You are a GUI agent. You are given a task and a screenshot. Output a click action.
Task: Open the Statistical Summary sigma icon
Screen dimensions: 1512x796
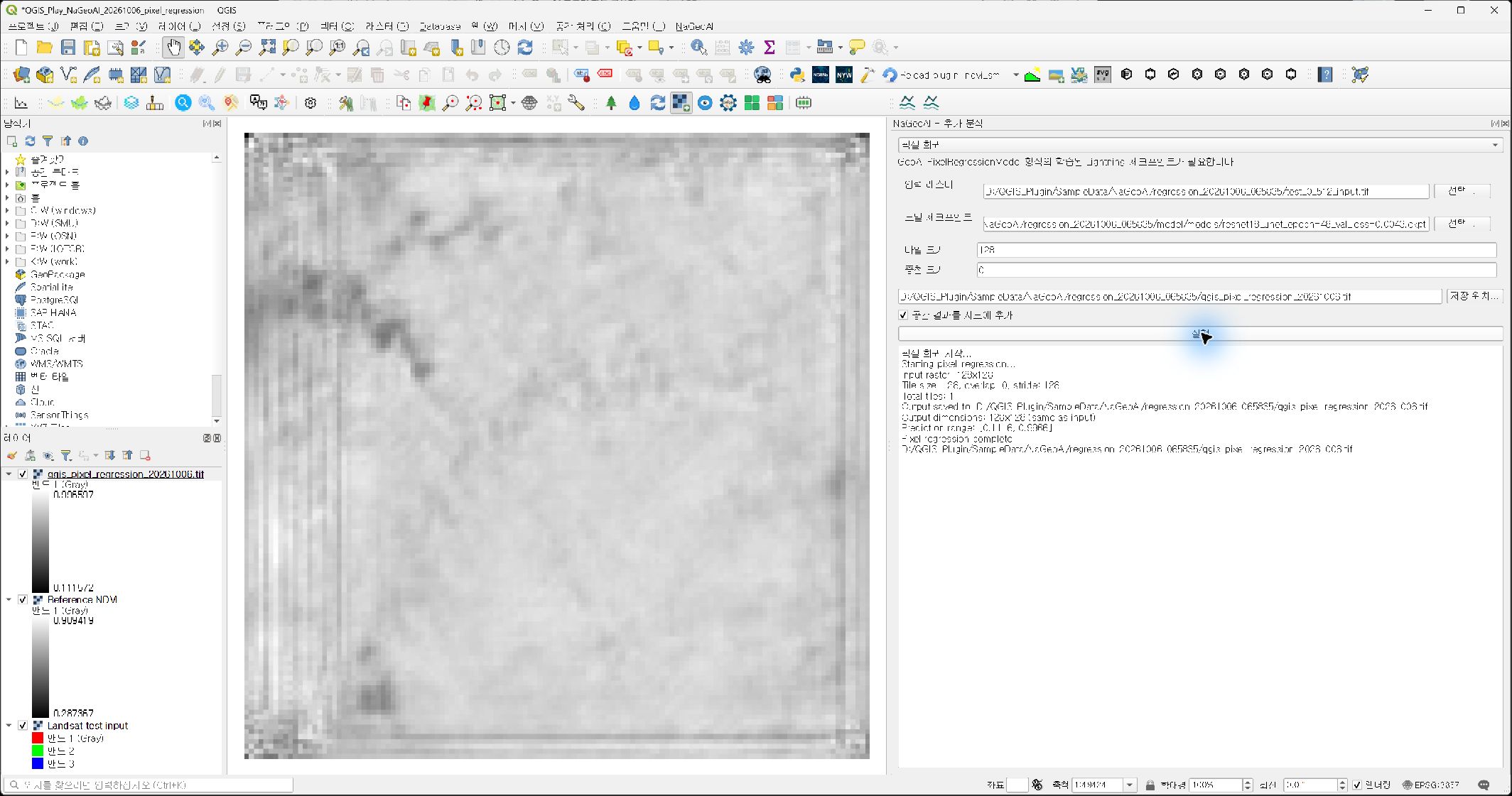(769, 48)
